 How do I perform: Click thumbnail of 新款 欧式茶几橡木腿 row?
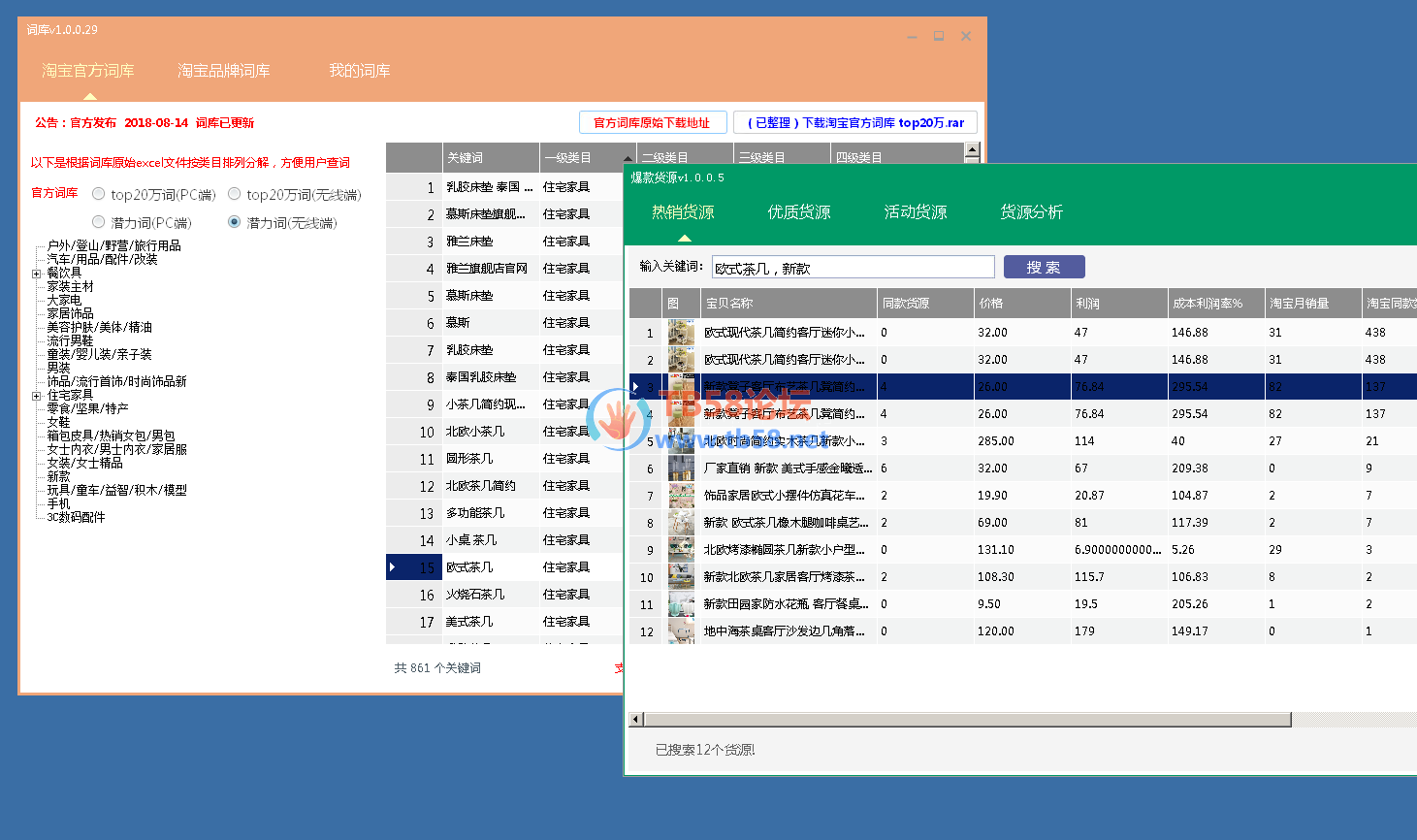coord(681,523)
